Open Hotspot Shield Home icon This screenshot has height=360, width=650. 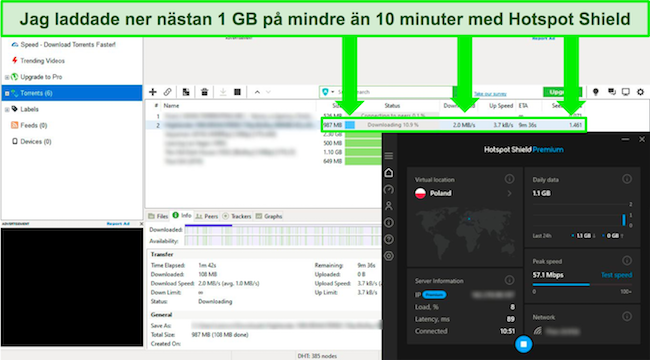tap(389, 173)
